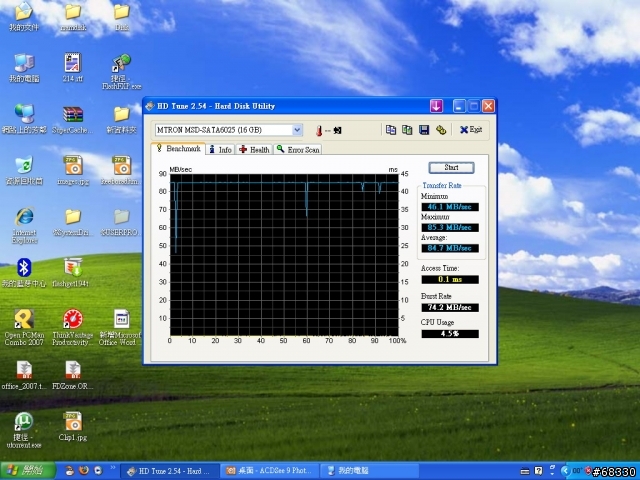The width and height of the screenshot is (640, 480).
Task: Select the Clip1.jpg file on the desktop
Action: point(73,427)
